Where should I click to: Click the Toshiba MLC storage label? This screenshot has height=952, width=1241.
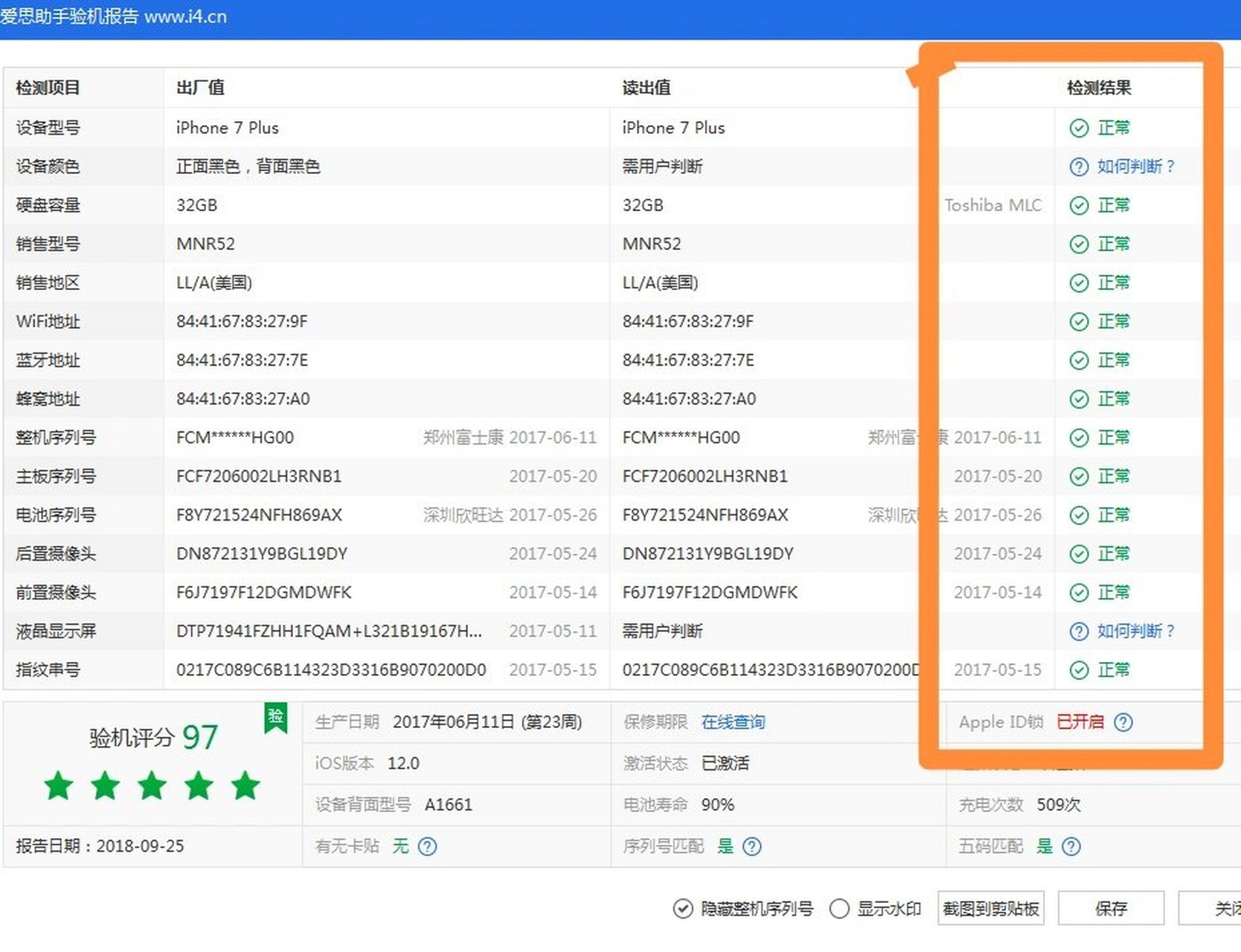(993, 205)
